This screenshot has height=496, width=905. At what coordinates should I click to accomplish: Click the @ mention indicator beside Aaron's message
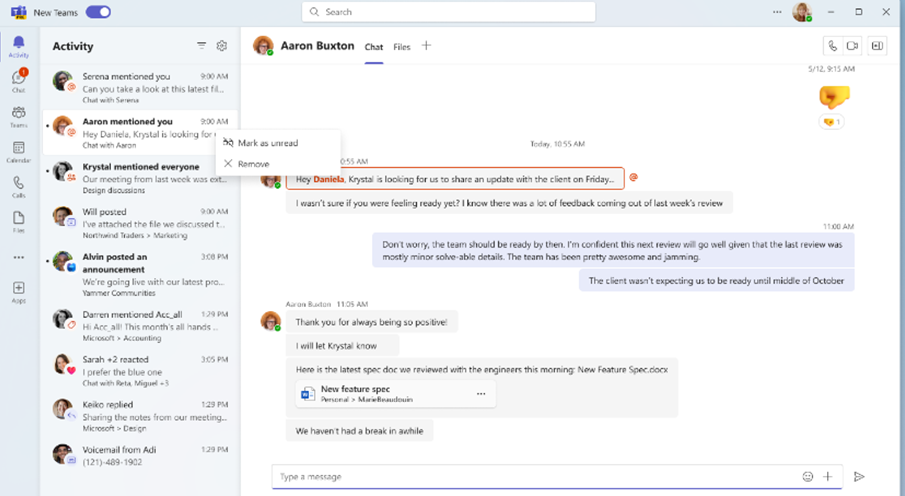point(633,178)
